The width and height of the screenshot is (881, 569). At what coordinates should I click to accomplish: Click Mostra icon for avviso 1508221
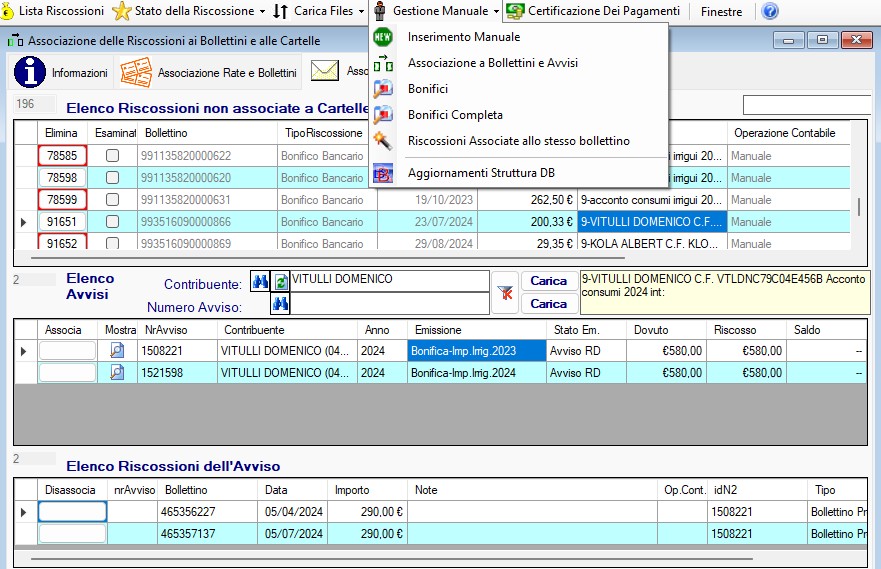coord(118,350)
